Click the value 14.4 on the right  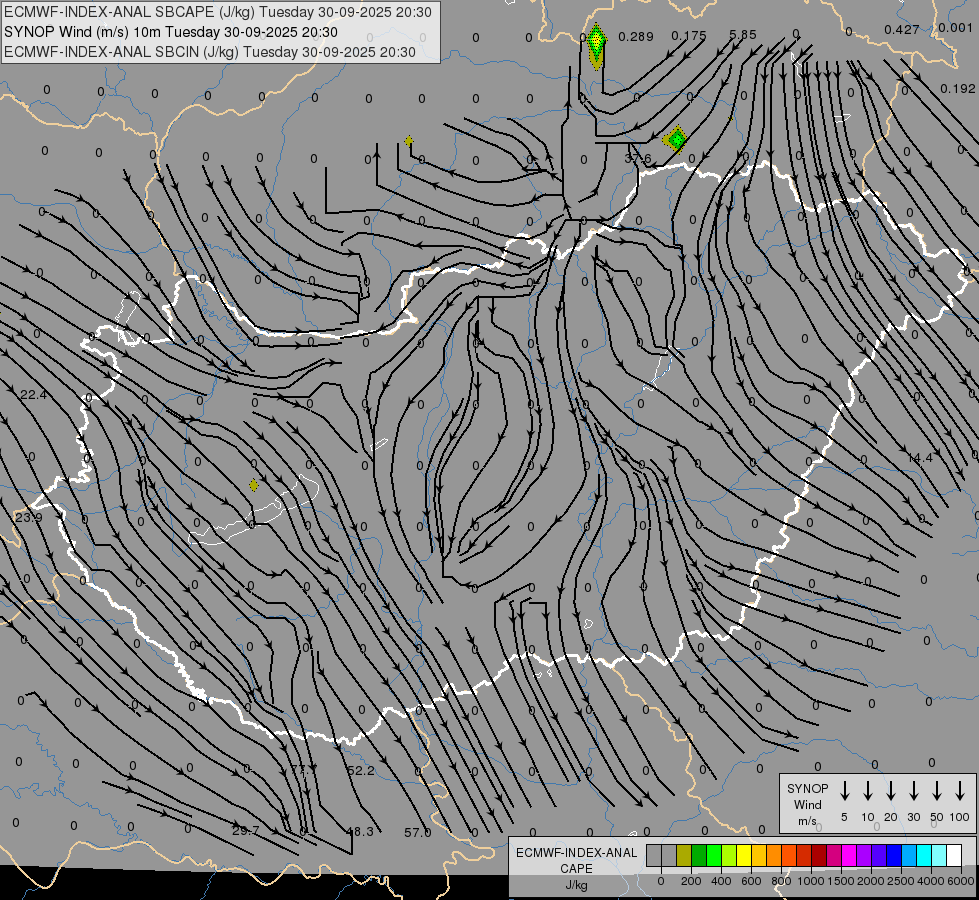click(920, 458)
